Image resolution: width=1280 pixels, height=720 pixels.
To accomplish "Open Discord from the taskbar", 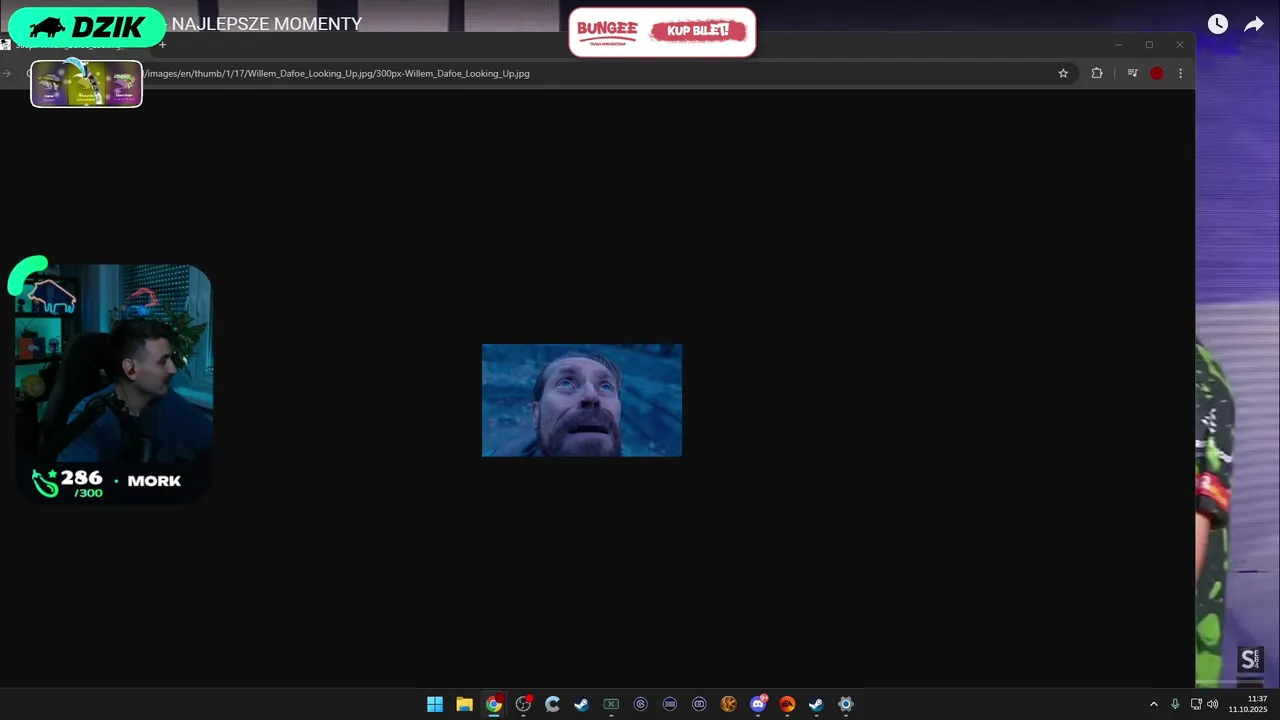I will tap(758, 704).
